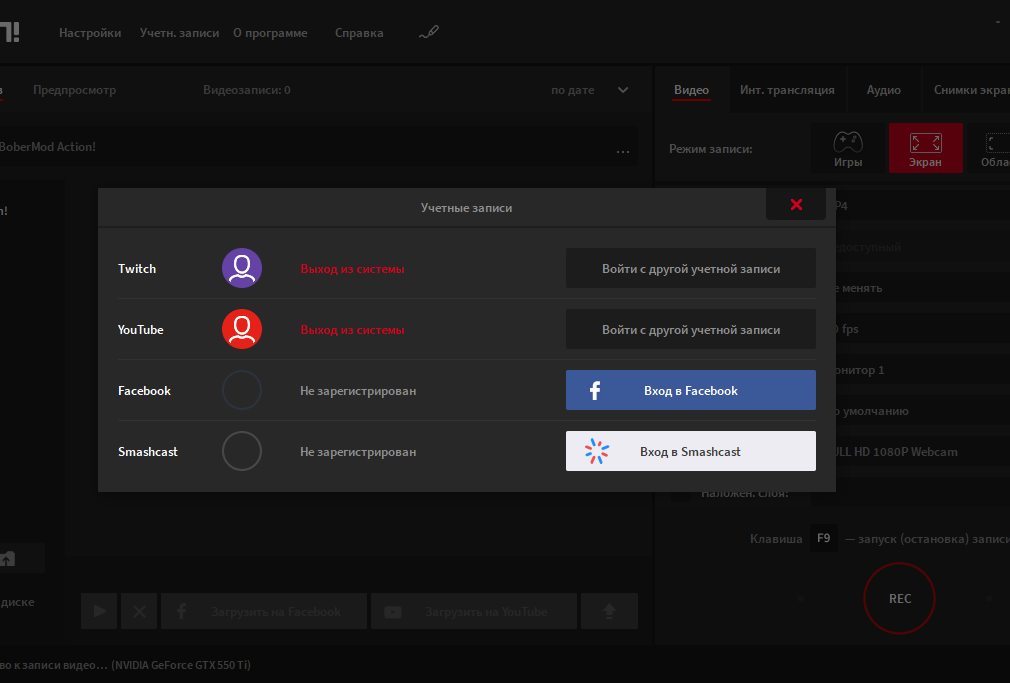Click the Вход в Smashcast button
1010x683 pixels.
(x=691, y=451)
